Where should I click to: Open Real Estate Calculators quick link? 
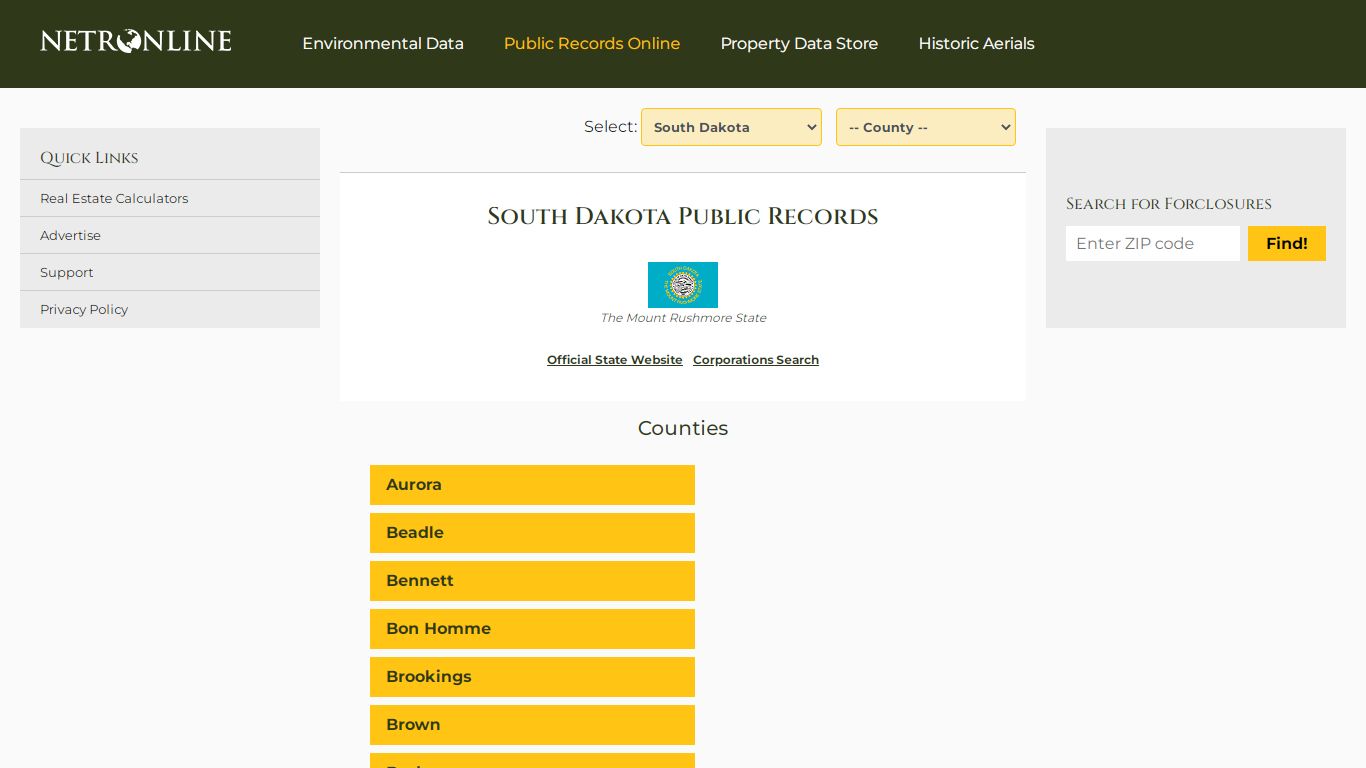[x=170, y=198]
